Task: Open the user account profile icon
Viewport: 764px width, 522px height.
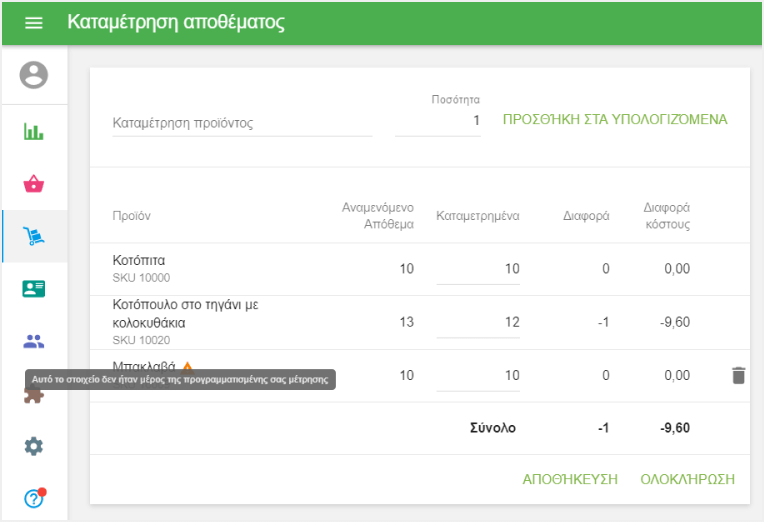Action: 34,75
